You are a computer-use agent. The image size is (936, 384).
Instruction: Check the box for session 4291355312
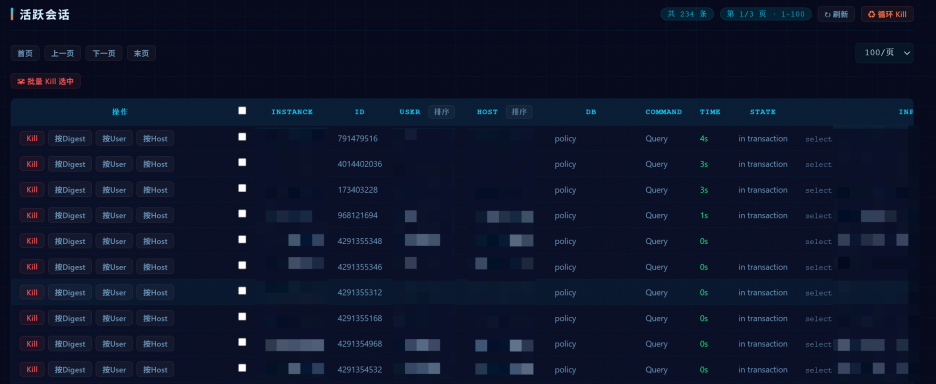tap(242, 291)
